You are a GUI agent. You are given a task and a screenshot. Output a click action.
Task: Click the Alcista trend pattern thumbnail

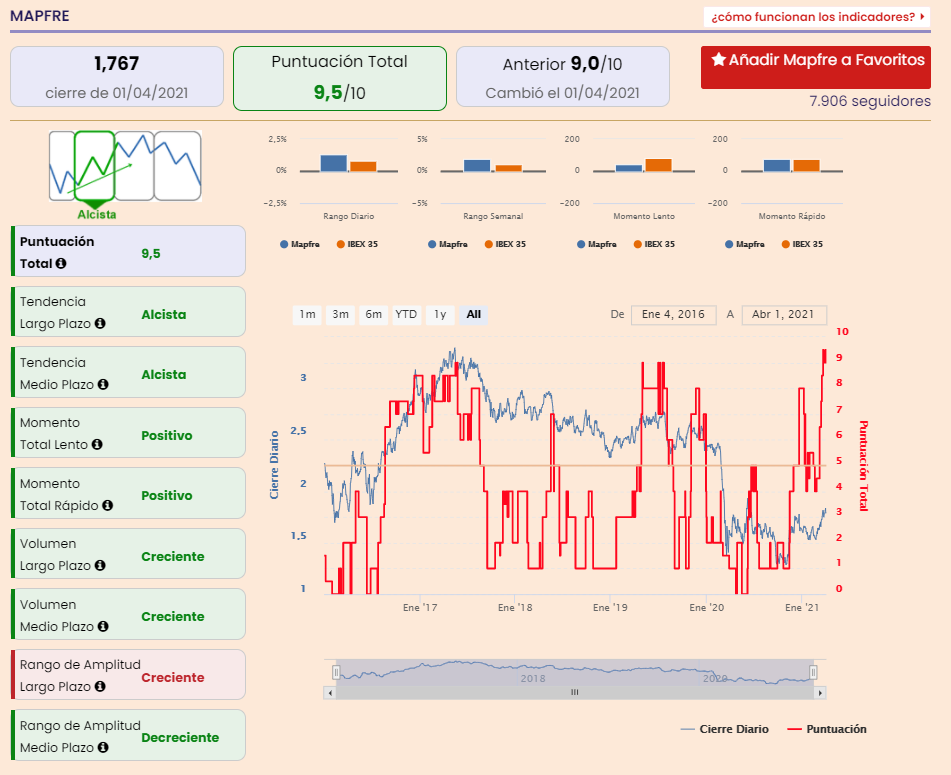(95, 166)
